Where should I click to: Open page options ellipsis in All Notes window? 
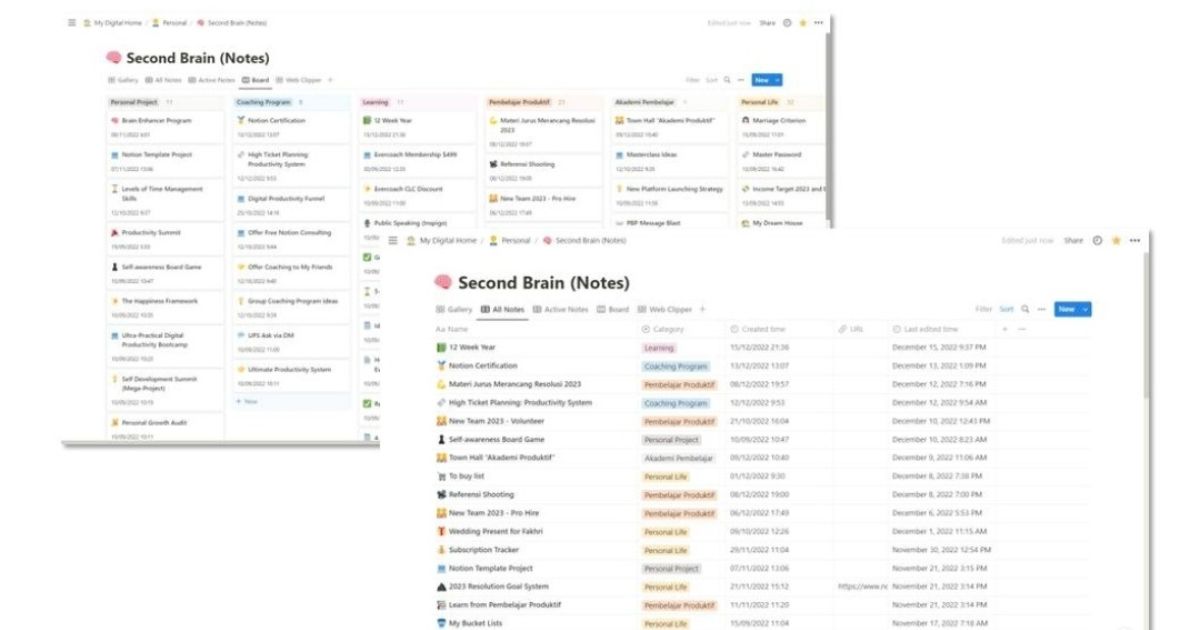(1134, 241)
